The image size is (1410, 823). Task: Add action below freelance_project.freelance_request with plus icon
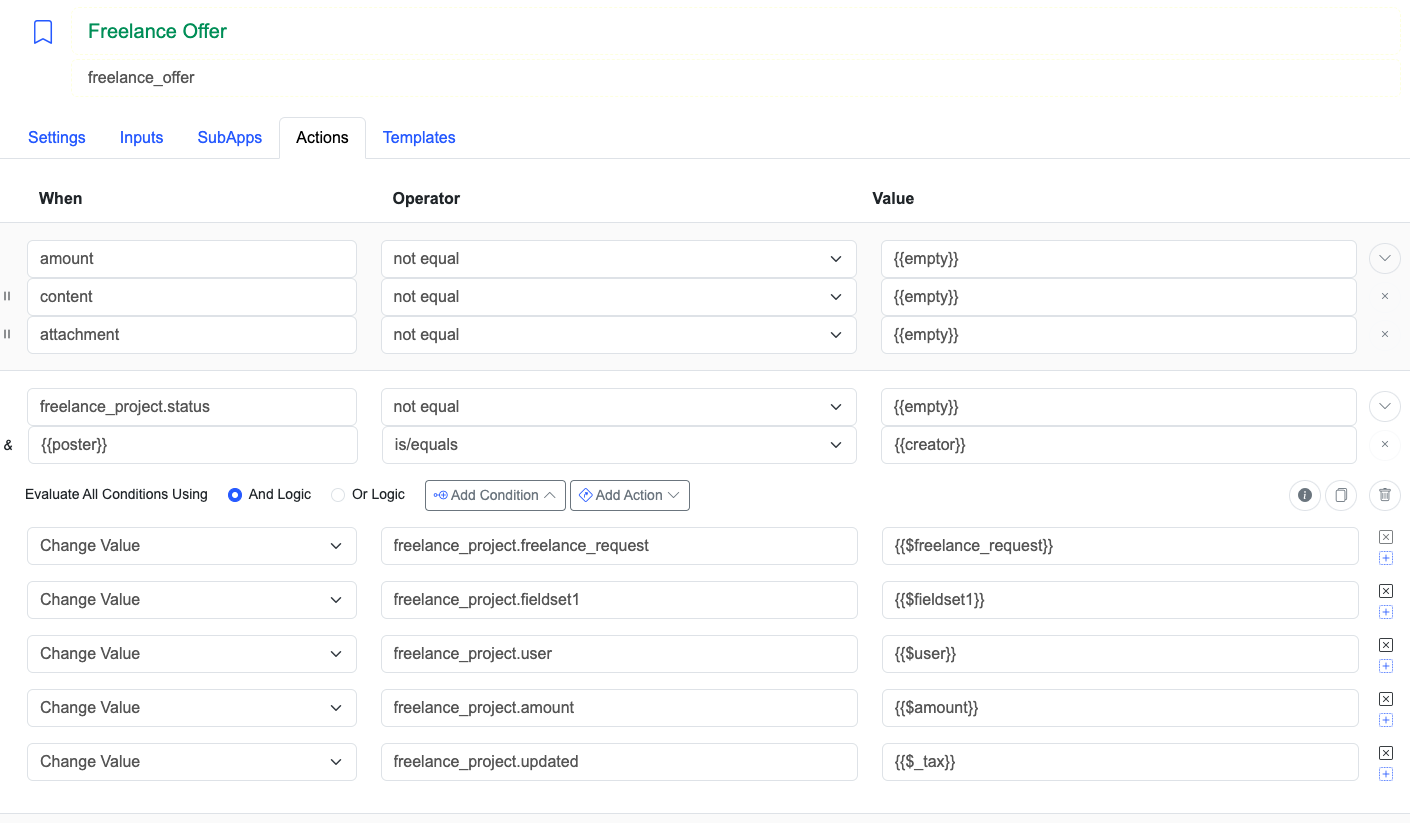[1386, 558]
